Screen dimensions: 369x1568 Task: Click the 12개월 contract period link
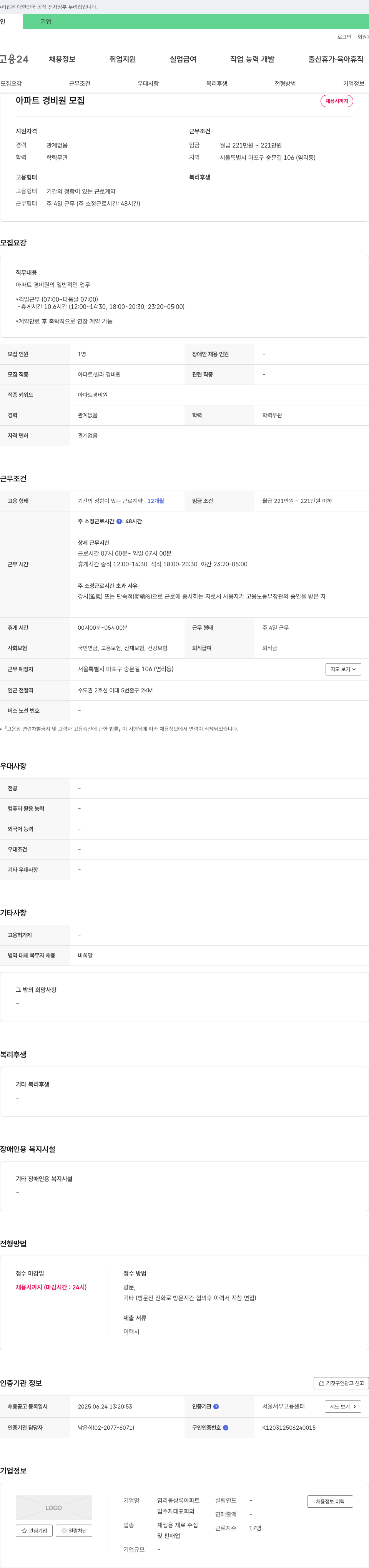coord(156,501)
